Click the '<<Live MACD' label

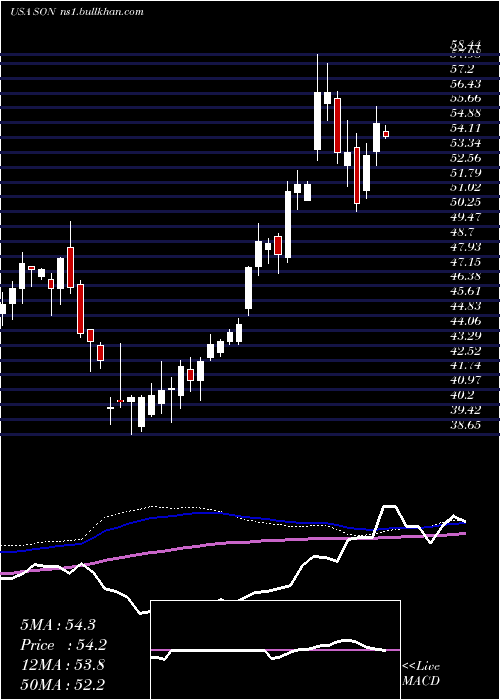[x=421, y=674]
